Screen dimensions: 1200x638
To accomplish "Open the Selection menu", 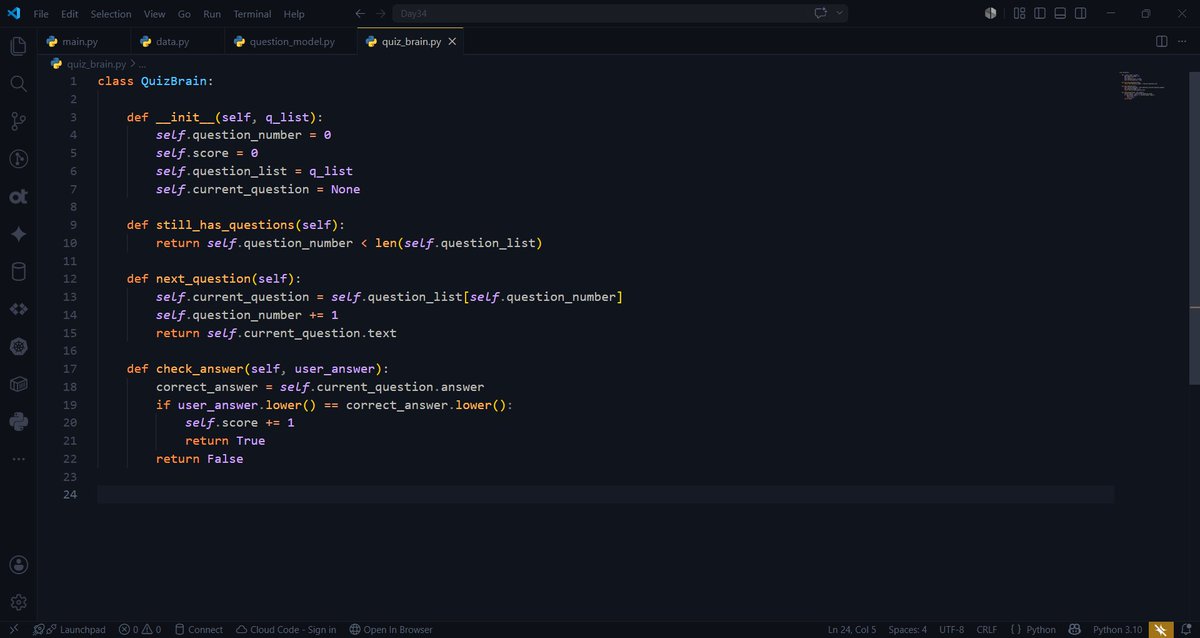I will (x=111, y=14).
